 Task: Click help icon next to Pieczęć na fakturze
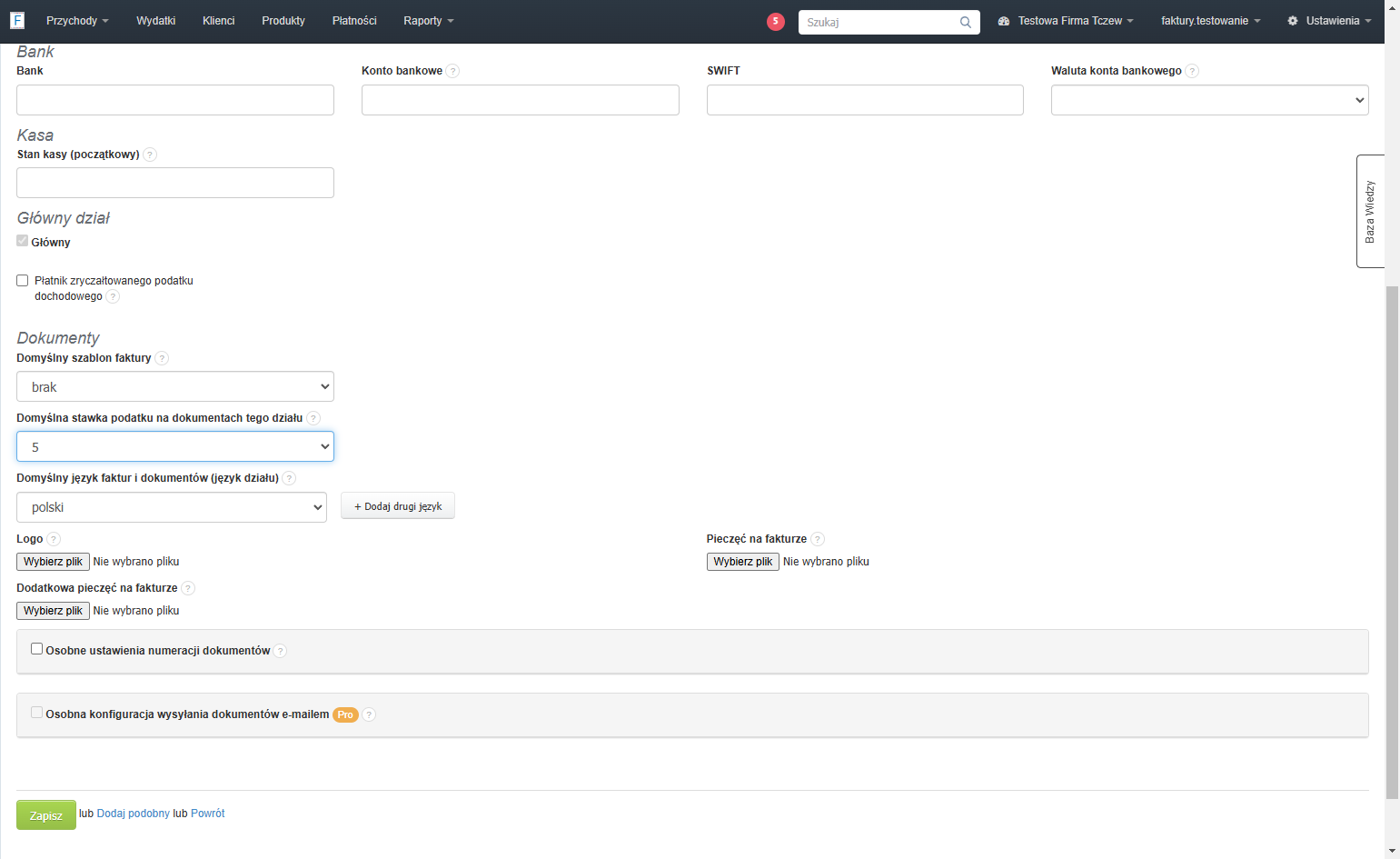coord(818,539)
